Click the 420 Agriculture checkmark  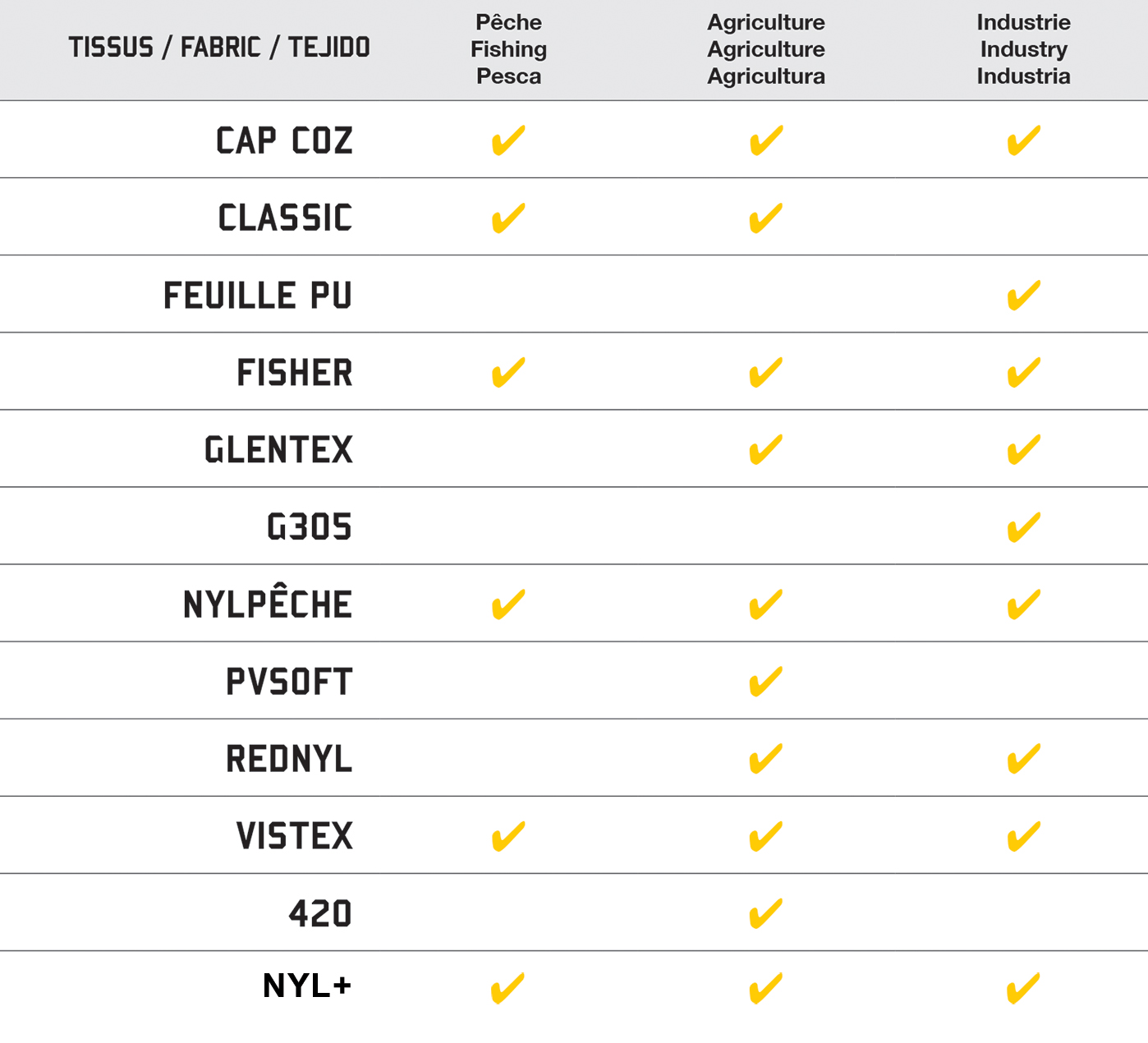click(765, 913)
